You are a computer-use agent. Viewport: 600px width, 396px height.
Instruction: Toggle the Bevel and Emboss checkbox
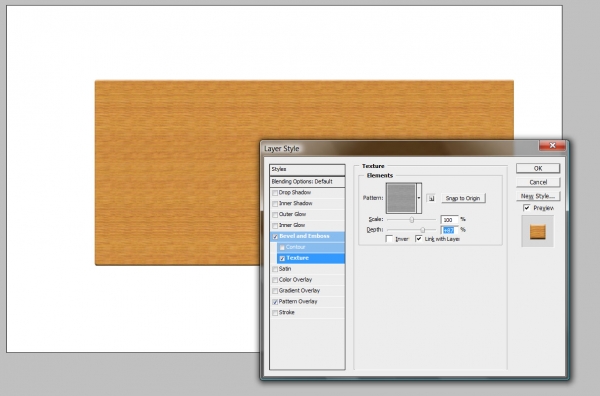tap(275, 236)
